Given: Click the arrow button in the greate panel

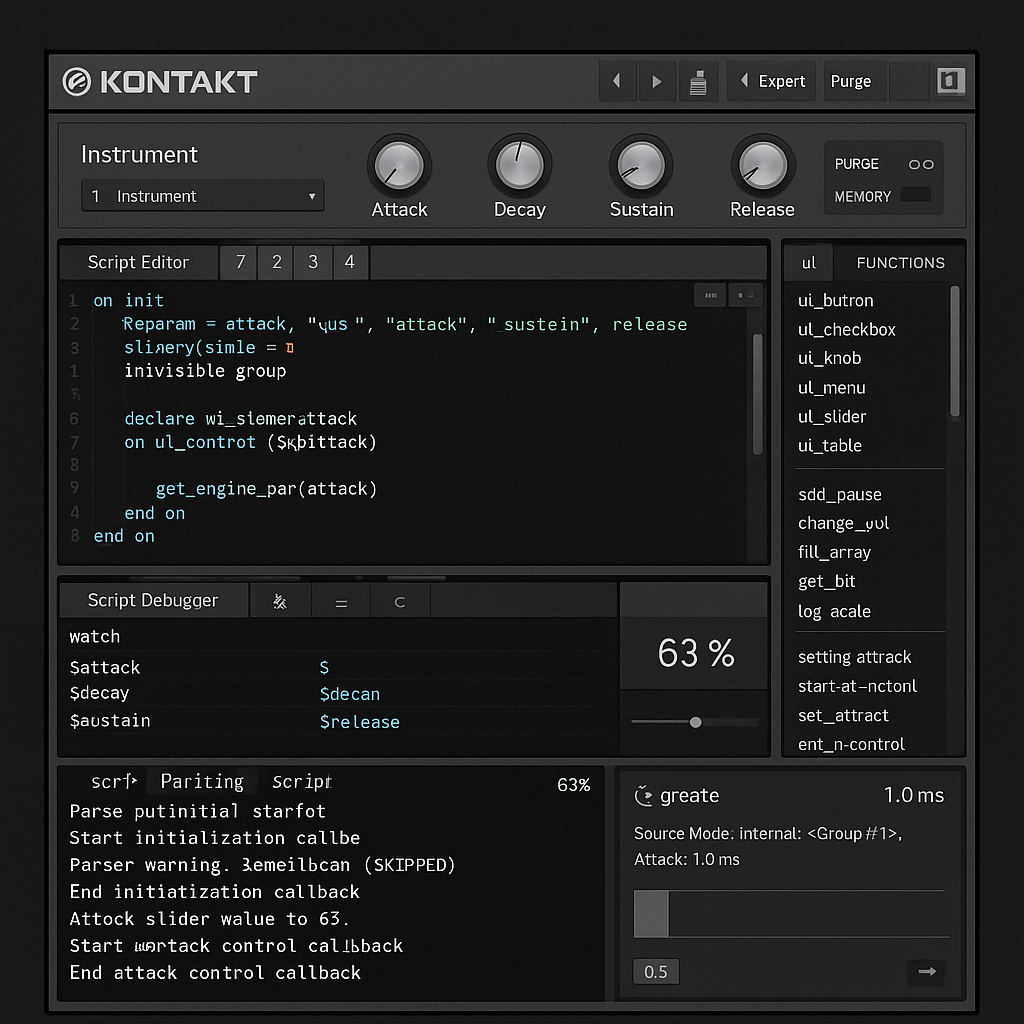Looking at the screenshot, I should tap(925, 971).
